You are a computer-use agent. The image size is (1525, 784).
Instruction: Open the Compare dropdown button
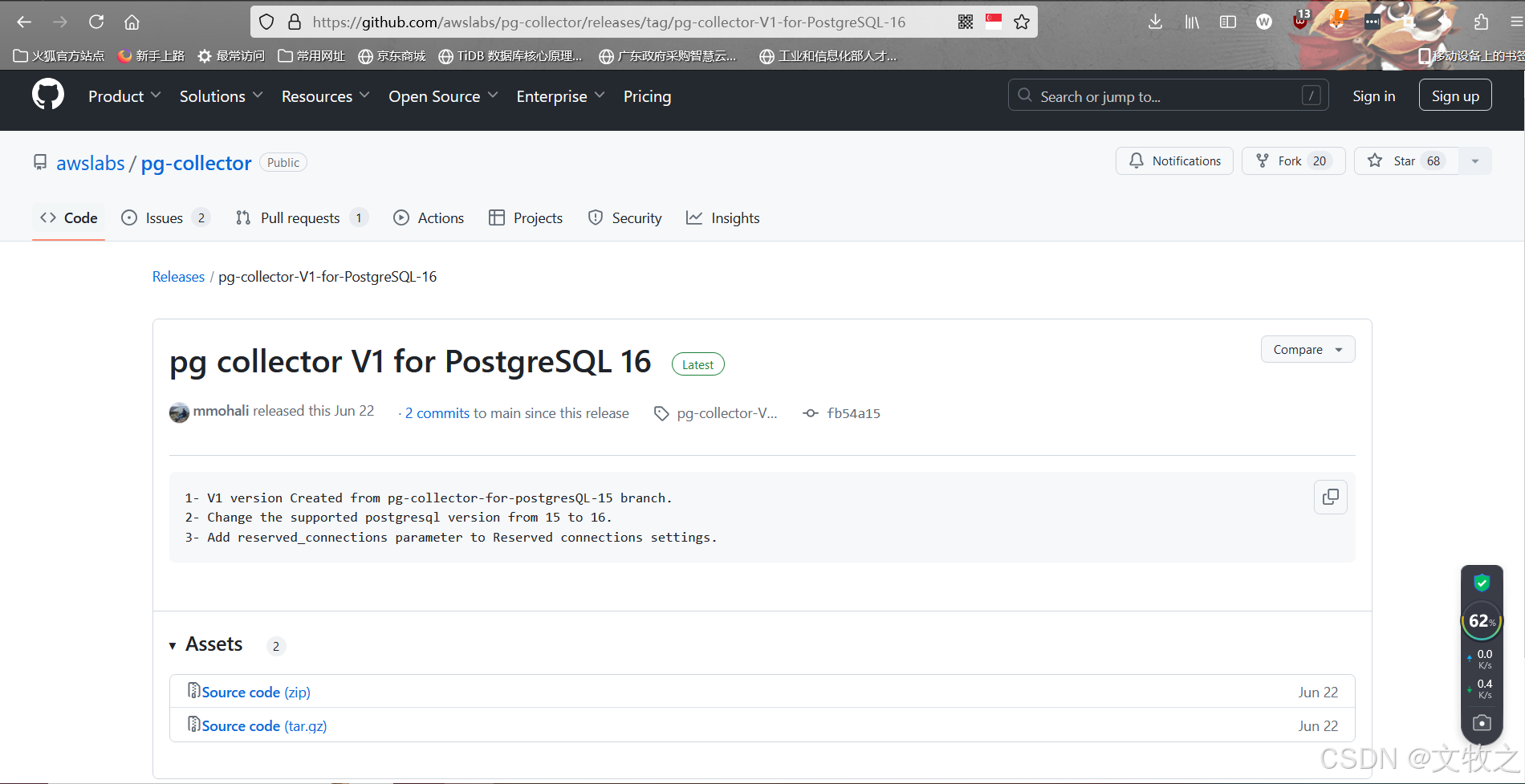pos(1308,349)
